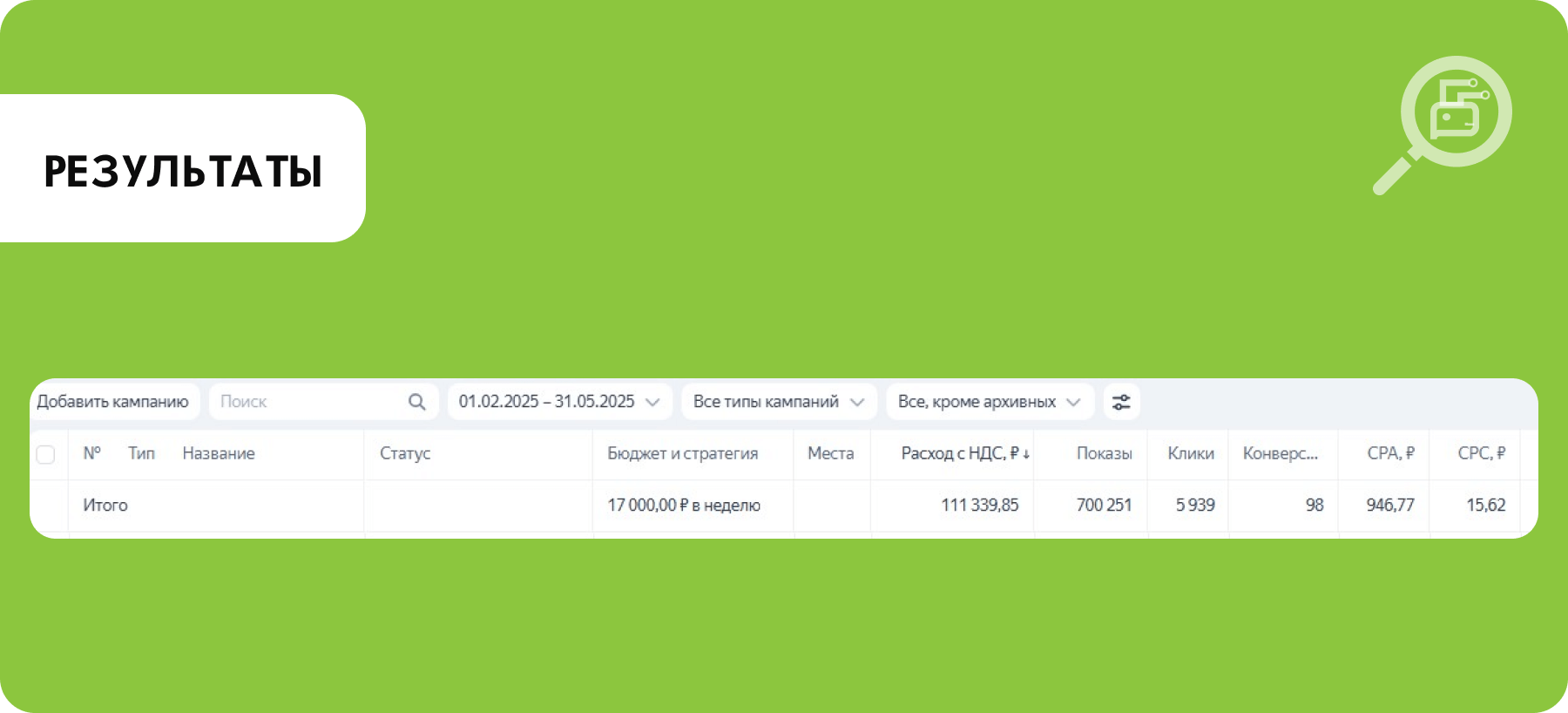Open the Все, кроме архивных filter
The image size is (1568, 713).
click(989, 402)
